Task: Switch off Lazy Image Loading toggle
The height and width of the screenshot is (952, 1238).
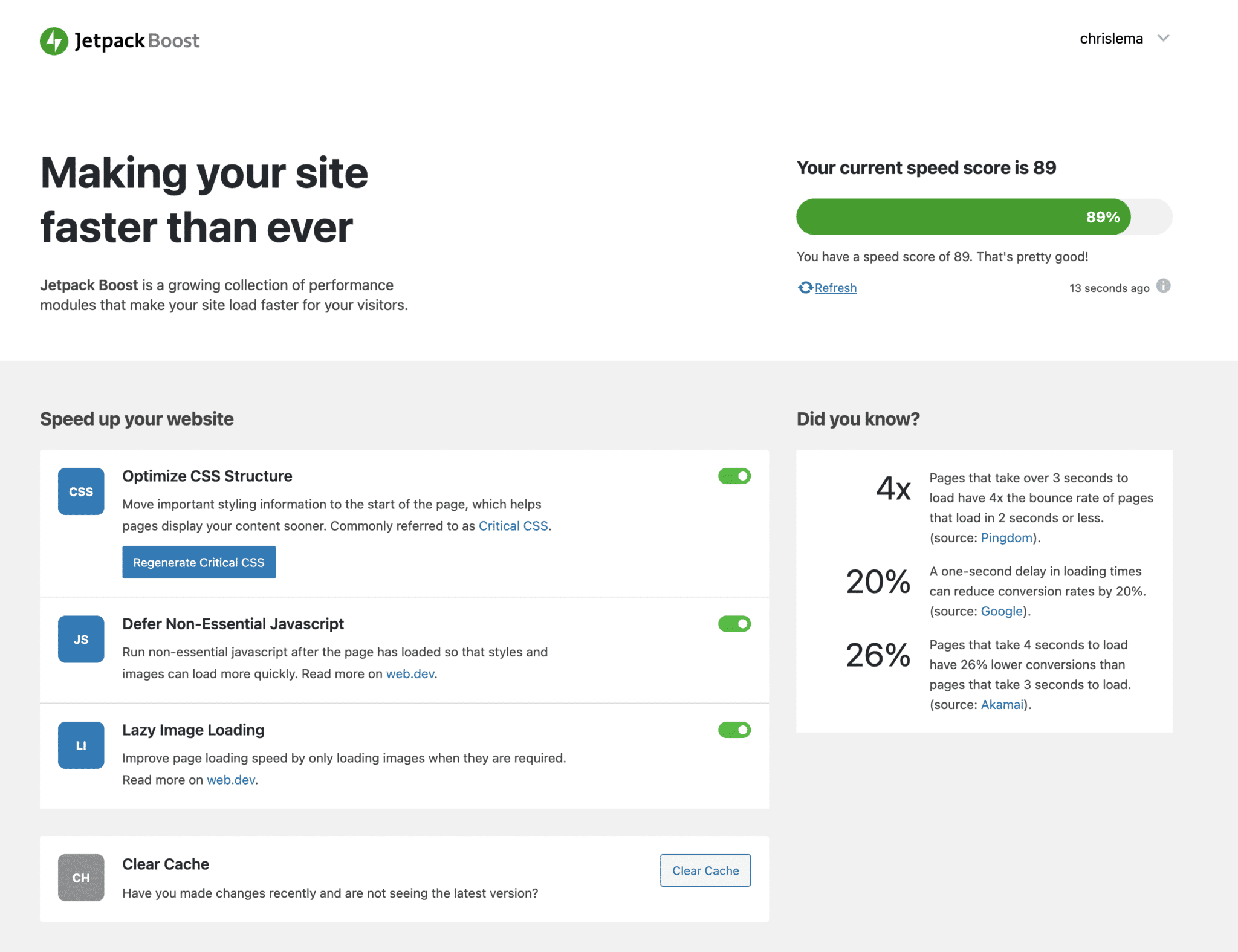Action: 734,730
